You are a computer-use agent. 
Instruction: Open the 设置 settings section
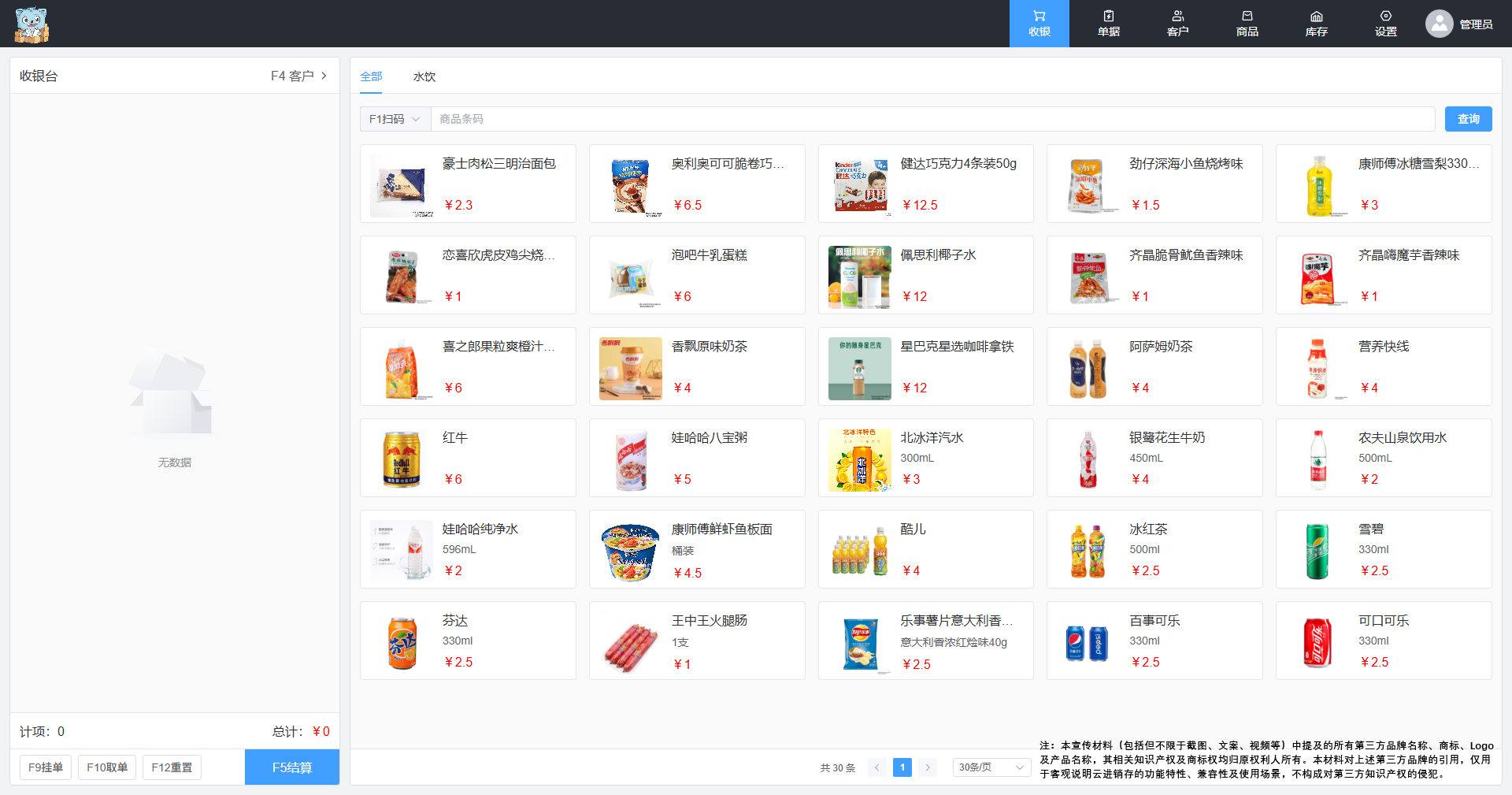pos(1385,24)
